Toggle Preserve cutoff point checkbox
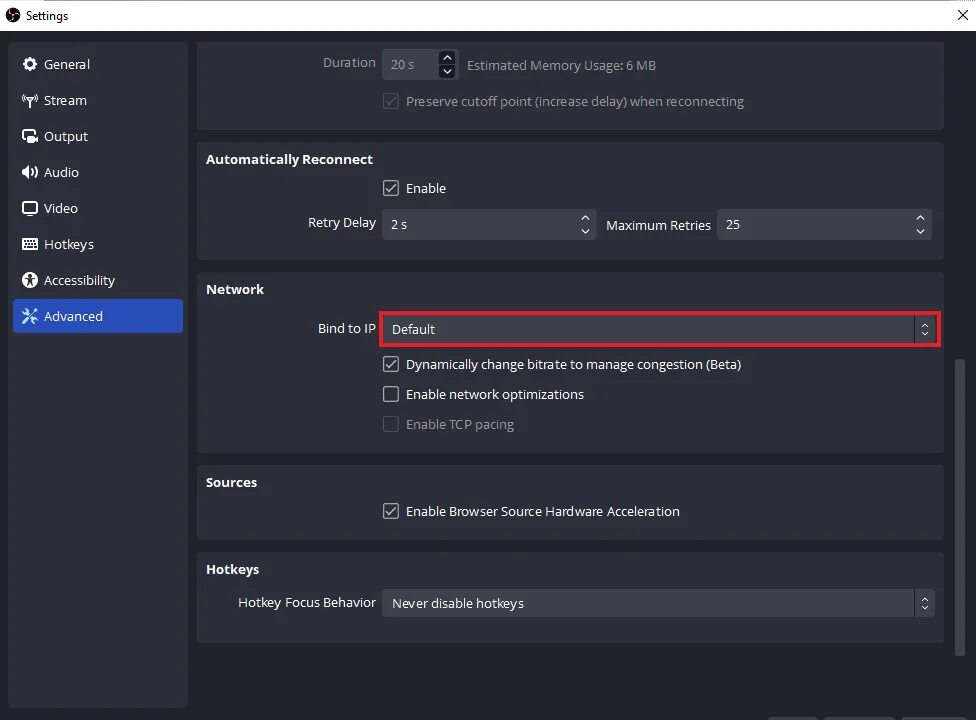Viewport: 976px width, 720px height. click(x=391, y=101)
